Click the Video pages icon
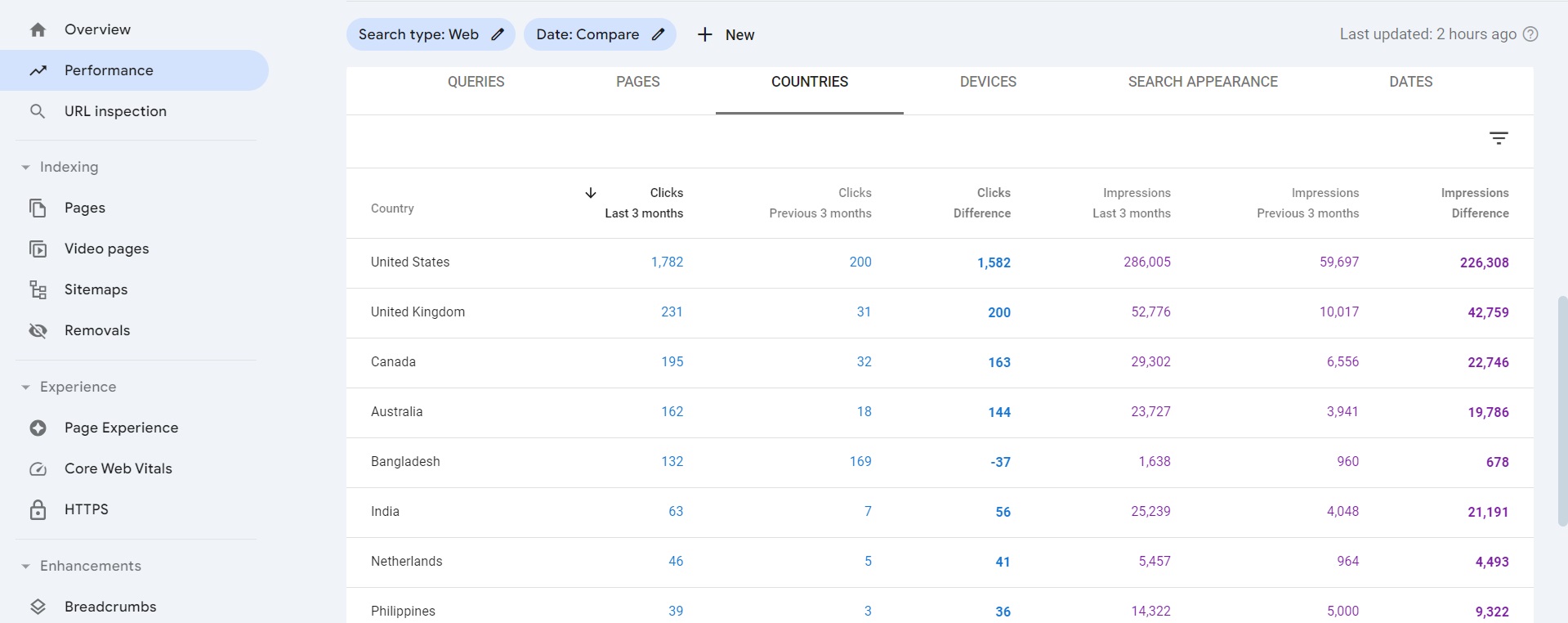 pyautogui.click(x=38, y=249)
